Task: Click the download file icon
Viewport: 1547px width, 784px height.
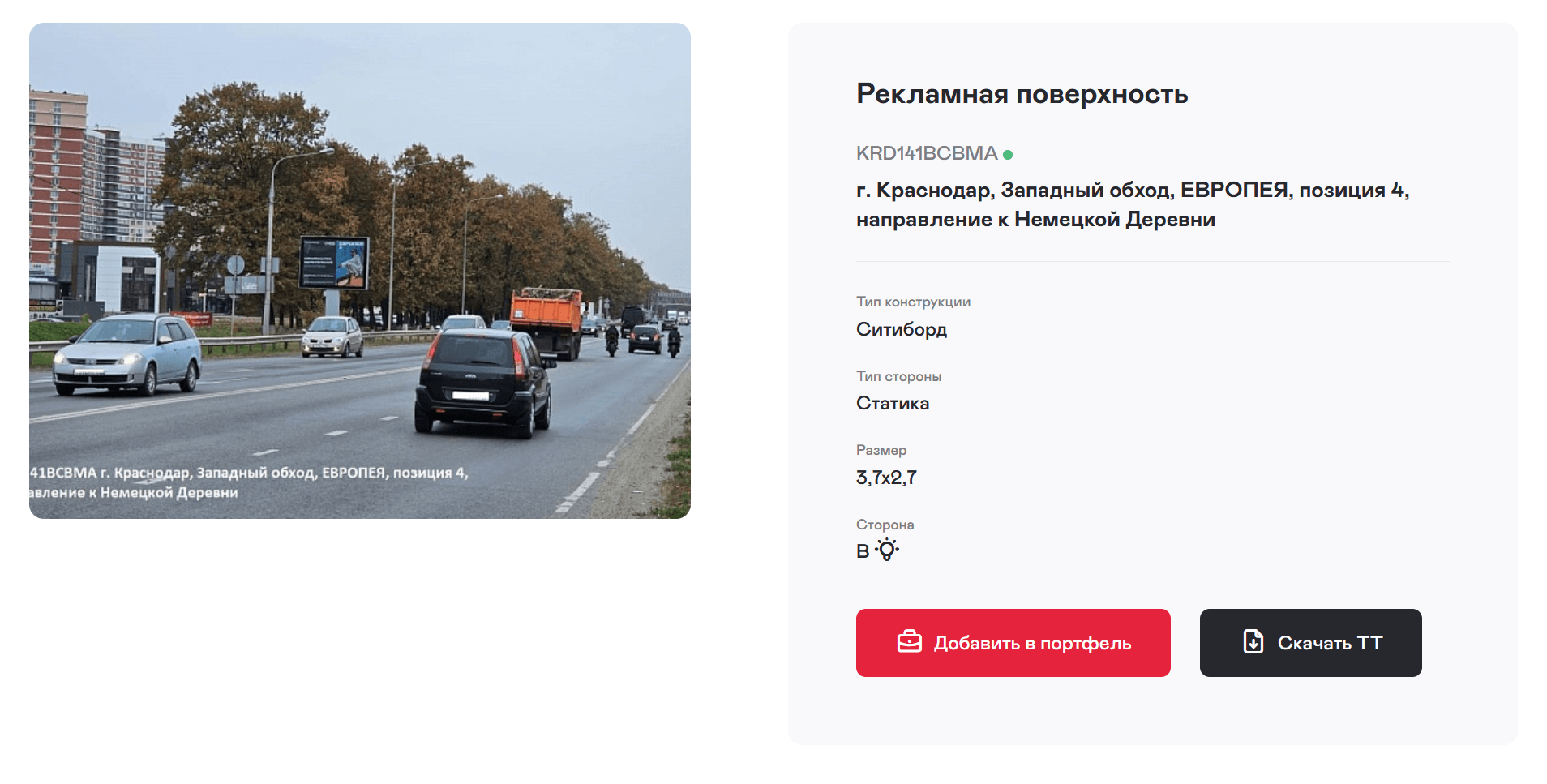Action: [1253, 642]
